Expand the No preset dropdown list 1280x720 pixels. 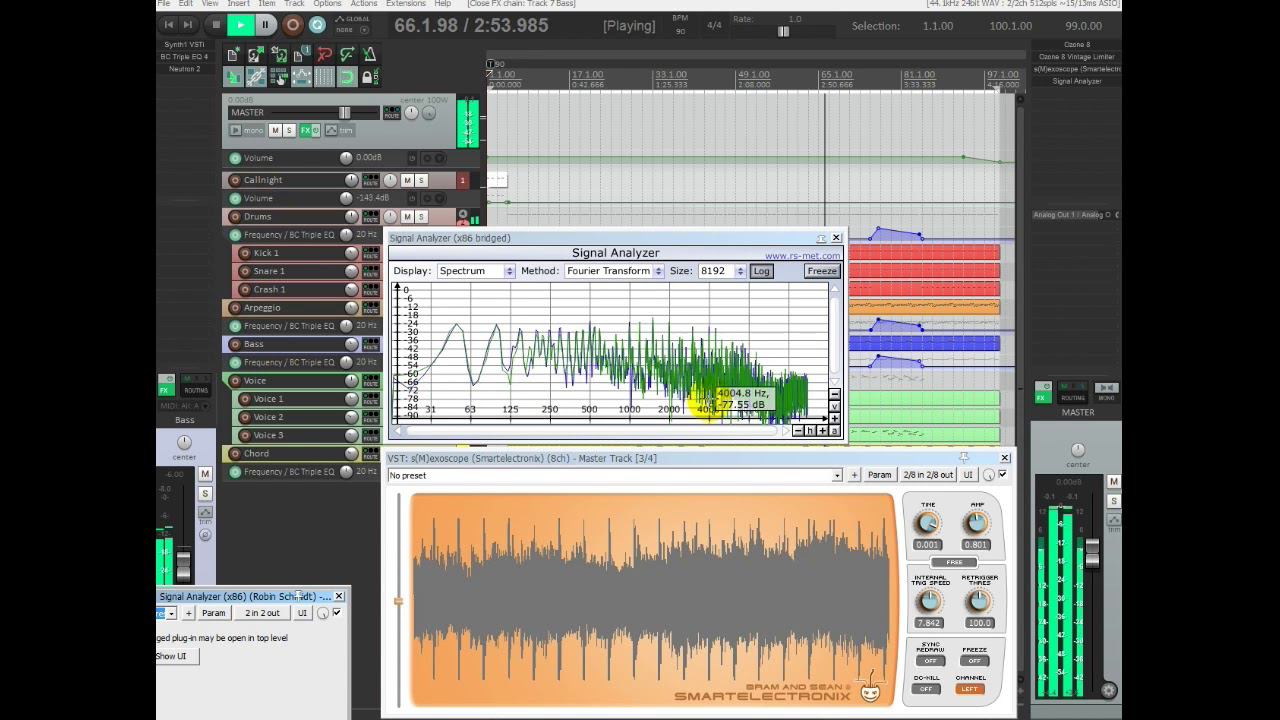tap(837, 476)
